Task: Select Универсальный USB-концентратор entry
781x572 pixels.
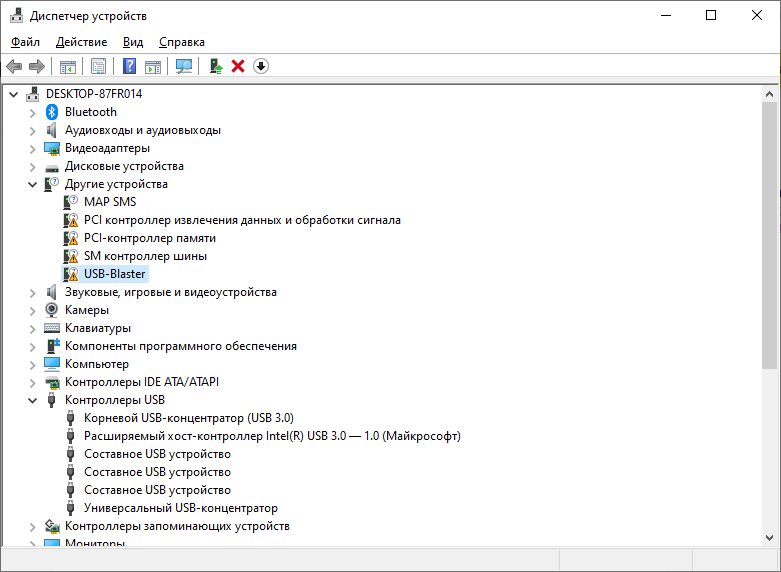Action: 181,508
